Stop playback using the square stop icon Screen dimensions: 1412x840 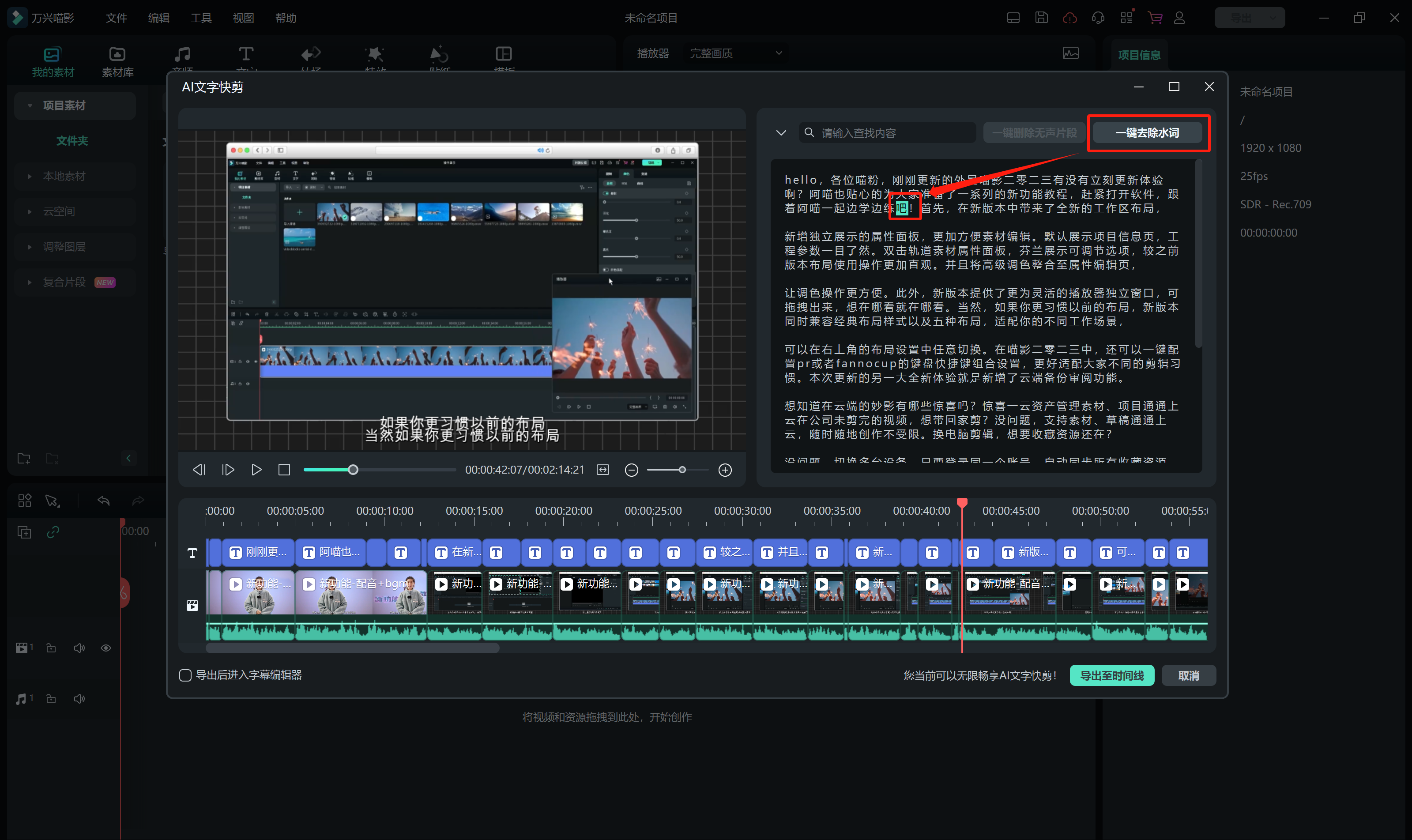tap(284, 470)
